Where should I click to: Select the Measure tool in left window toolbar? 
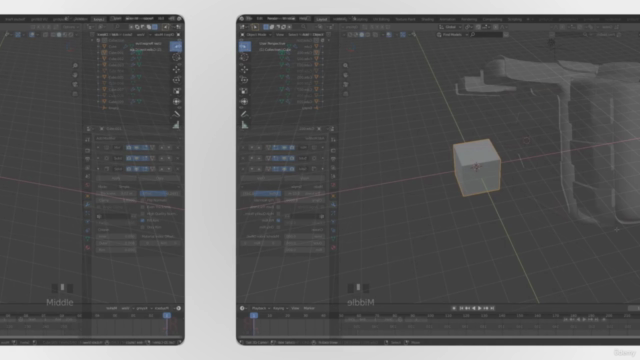click(176, 125)
